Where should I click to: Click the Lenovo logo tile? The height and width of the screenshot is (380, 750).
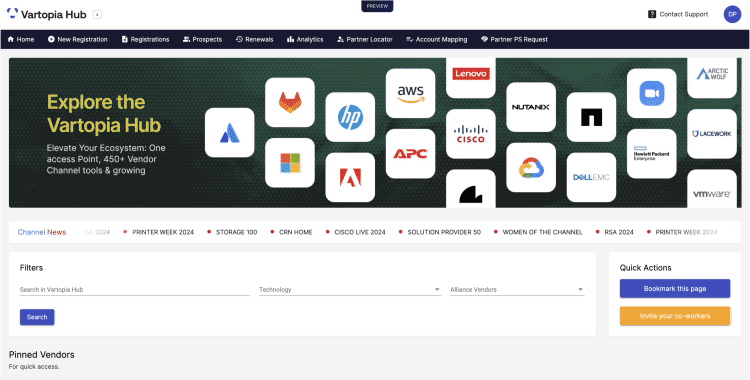pos(471,78)
